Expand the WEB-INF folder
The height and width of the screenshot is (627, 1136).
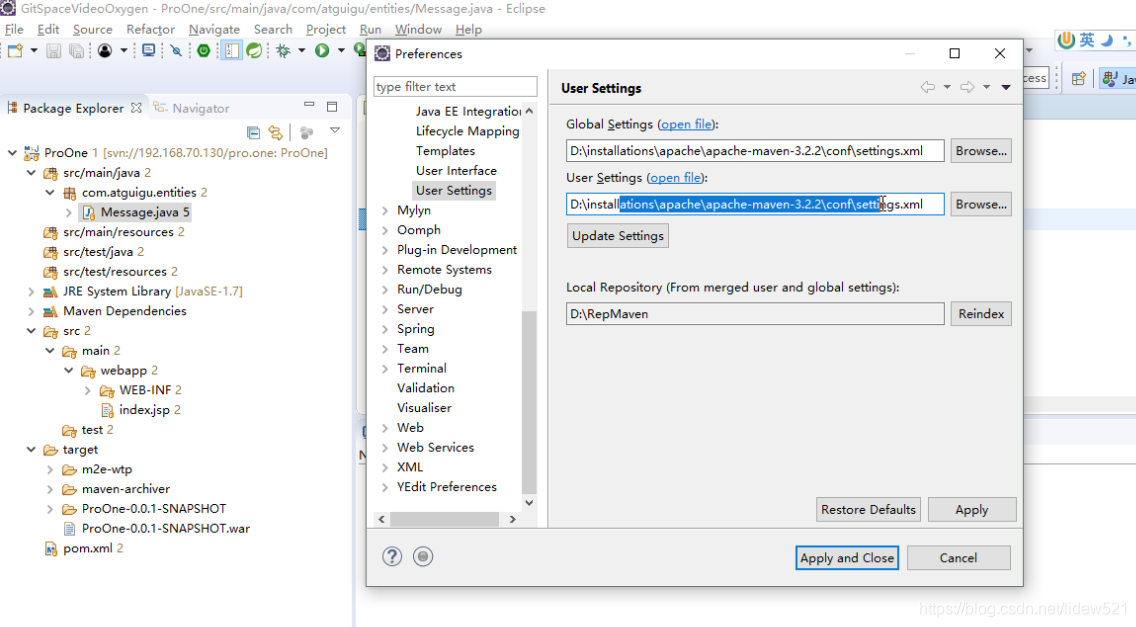click(x=88, y=391)
